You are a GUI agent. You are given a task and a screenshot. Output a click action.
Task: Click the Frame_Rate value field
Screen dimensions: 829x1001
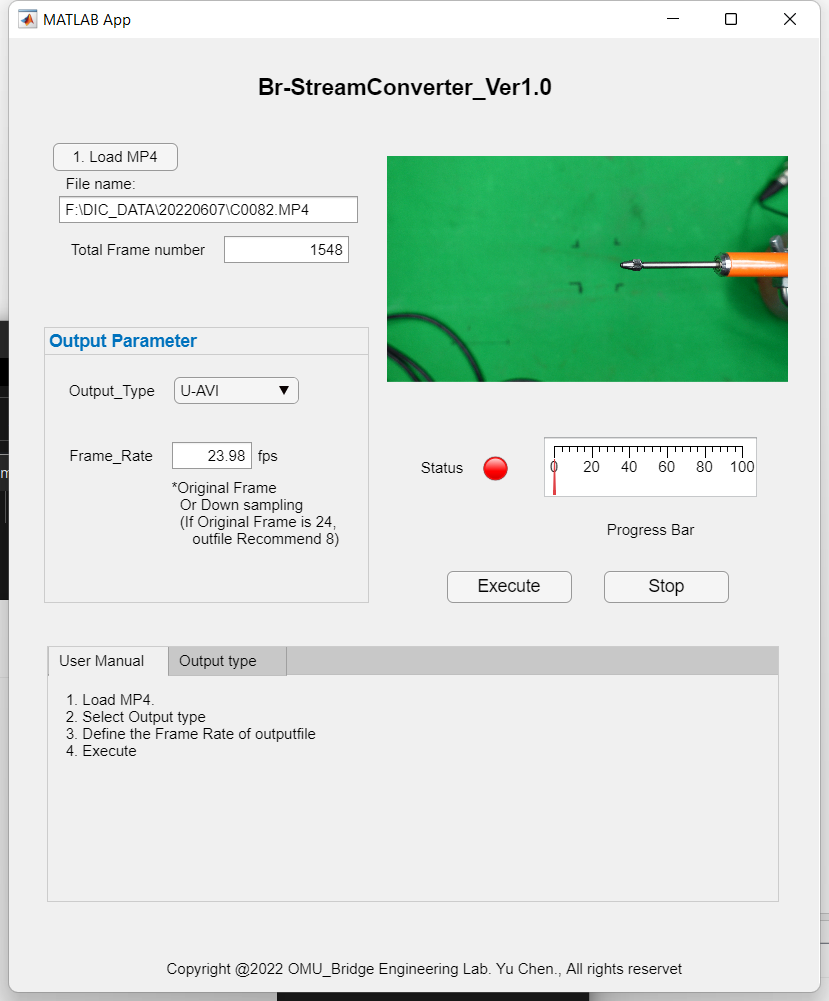211,456
